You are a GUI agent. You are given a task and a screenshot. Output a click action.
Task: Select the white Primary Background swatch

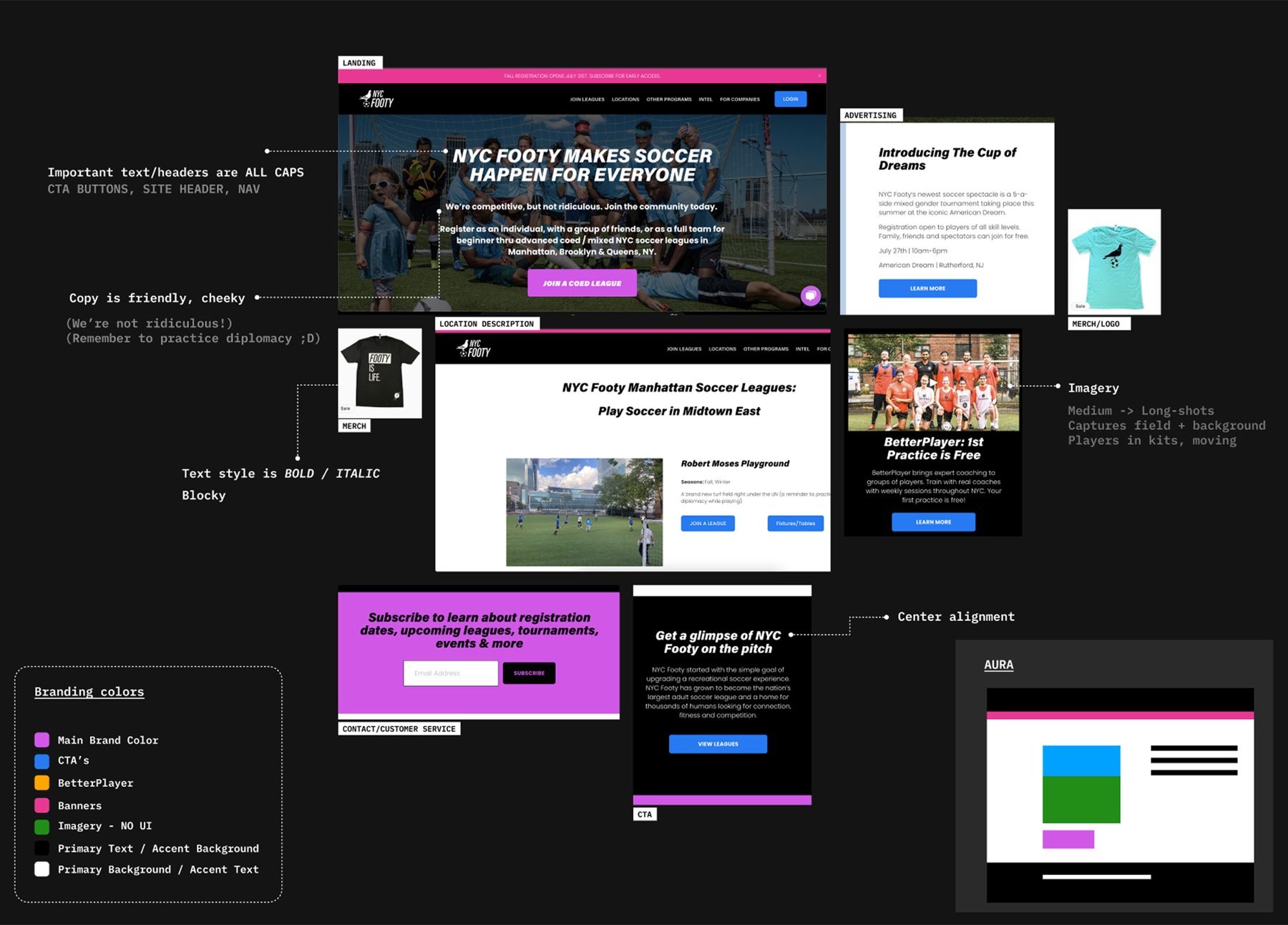pyautogui.click(x=42, y=869)
